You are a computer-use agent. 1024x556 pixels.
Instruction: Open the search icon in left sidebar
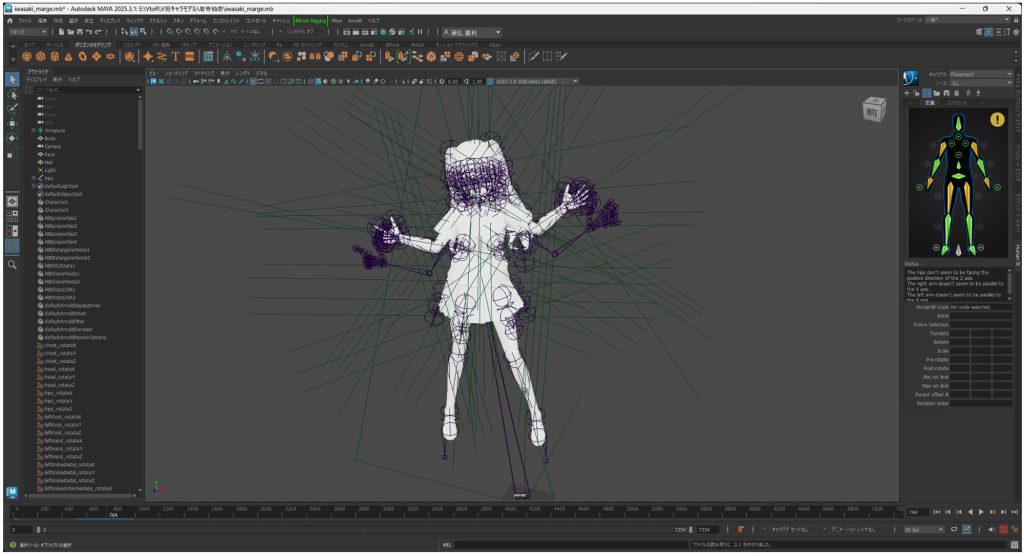[x=12, y=265]
